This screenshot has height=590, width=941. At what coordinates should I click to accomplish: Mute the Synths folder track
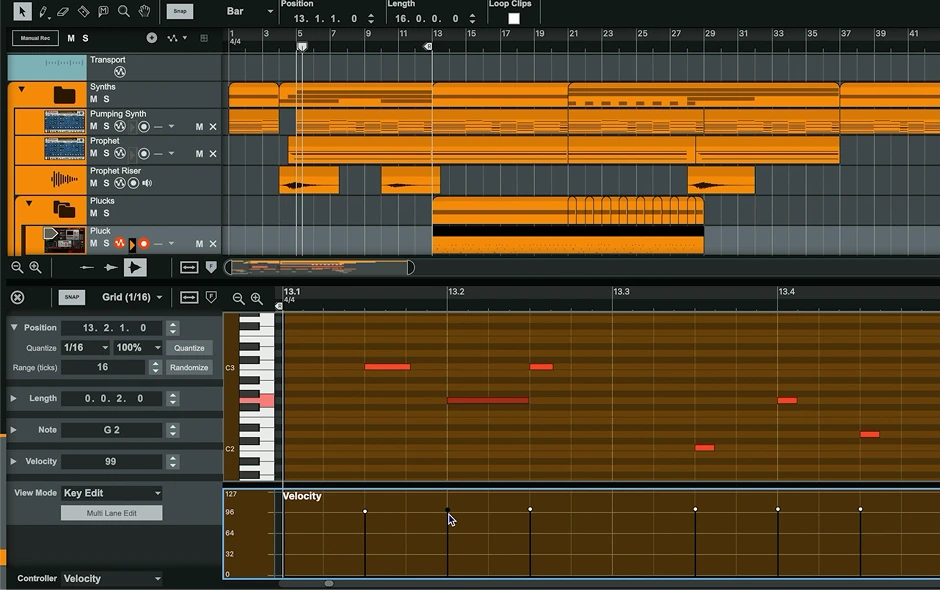coord(94,99)
